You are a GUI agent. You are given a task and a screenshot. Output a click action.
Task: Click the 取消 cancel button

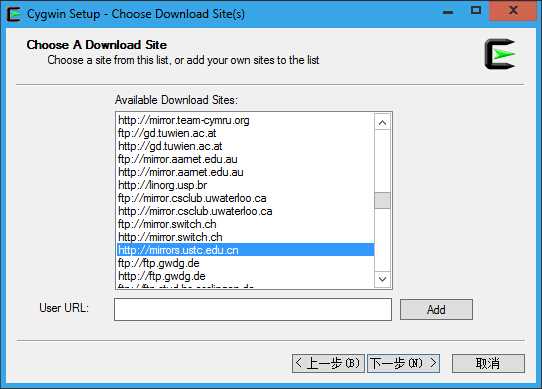coord(488,363)
